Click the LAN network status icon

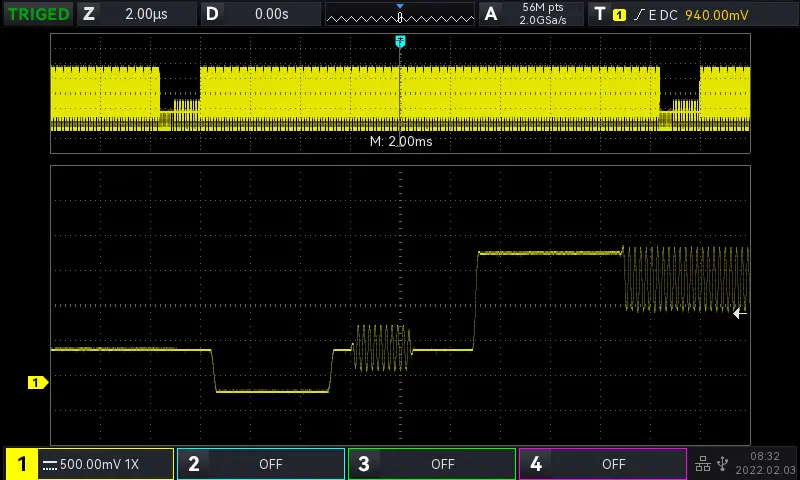[x=703, y=464]
